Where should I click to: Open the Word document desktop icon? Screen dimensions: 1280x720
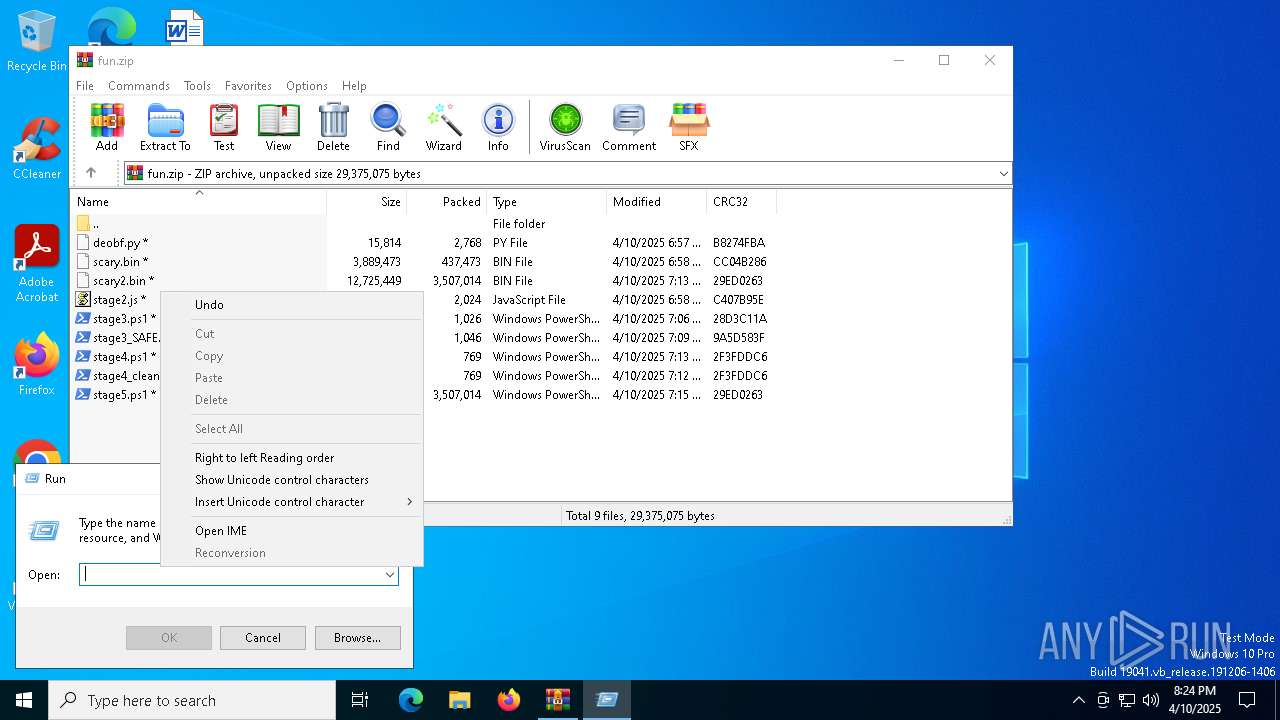[x=184, y=28]
